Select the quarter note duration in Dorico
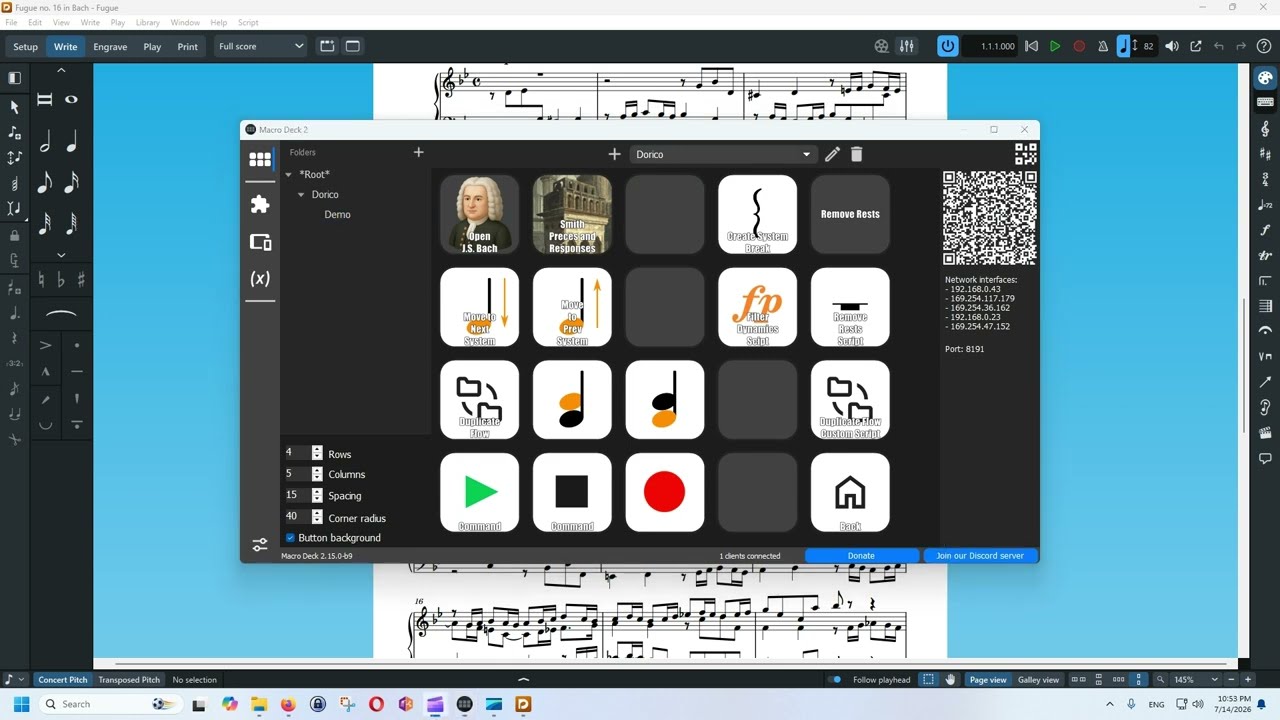Screen dimensions: 1280x720 71,143
